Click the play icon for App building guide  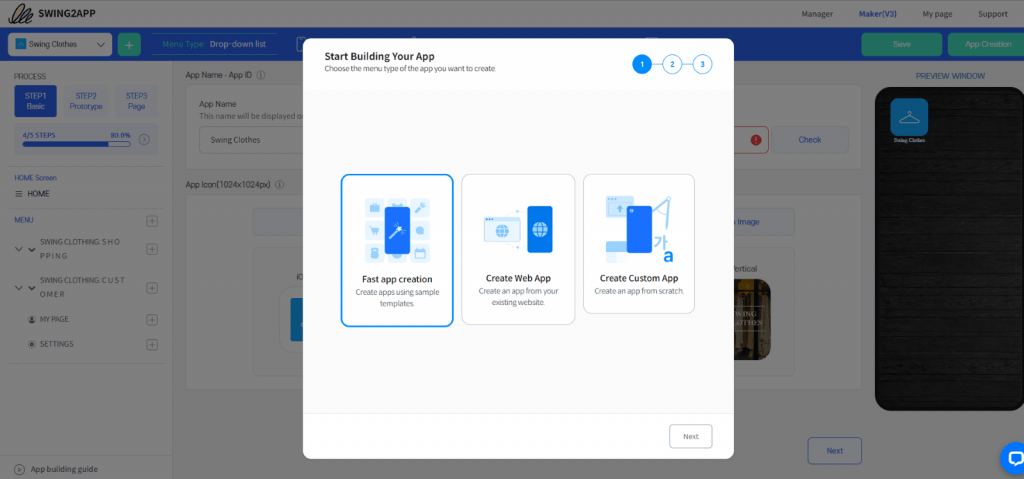point(19,469)
